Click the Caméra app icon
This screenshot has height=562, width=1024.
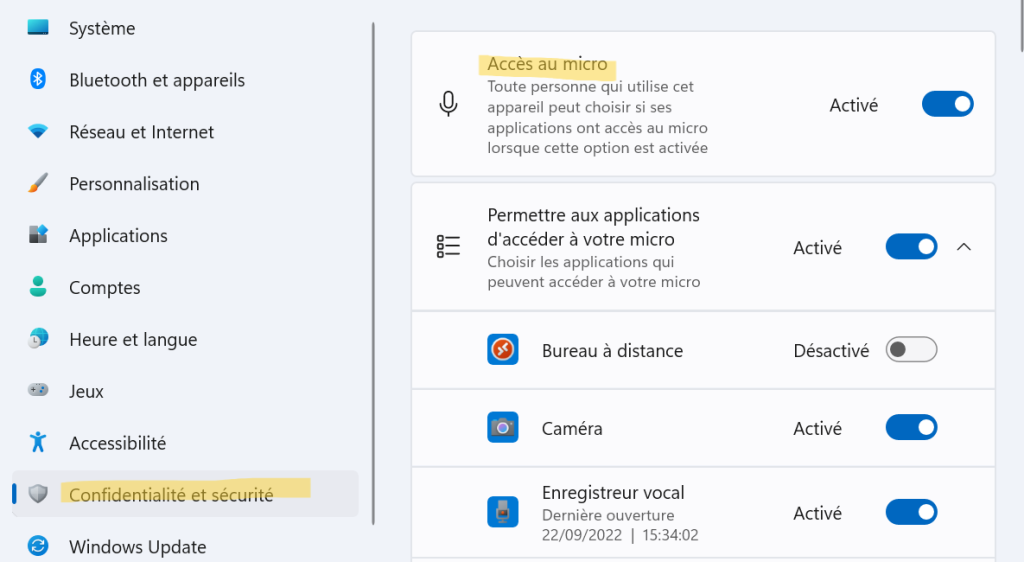(x=503, y=428)
